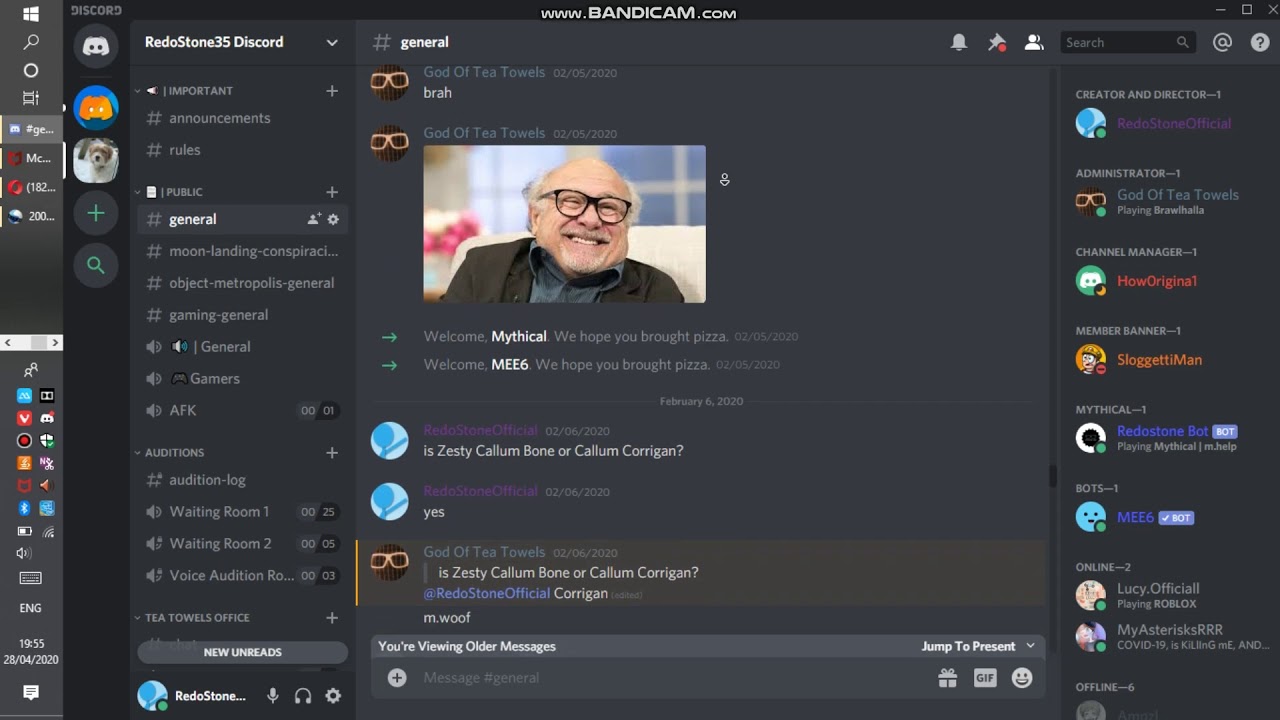Screen dimensions: 1280x720
Task: Edit general channel settings gear
Action: tap(333, 219)
